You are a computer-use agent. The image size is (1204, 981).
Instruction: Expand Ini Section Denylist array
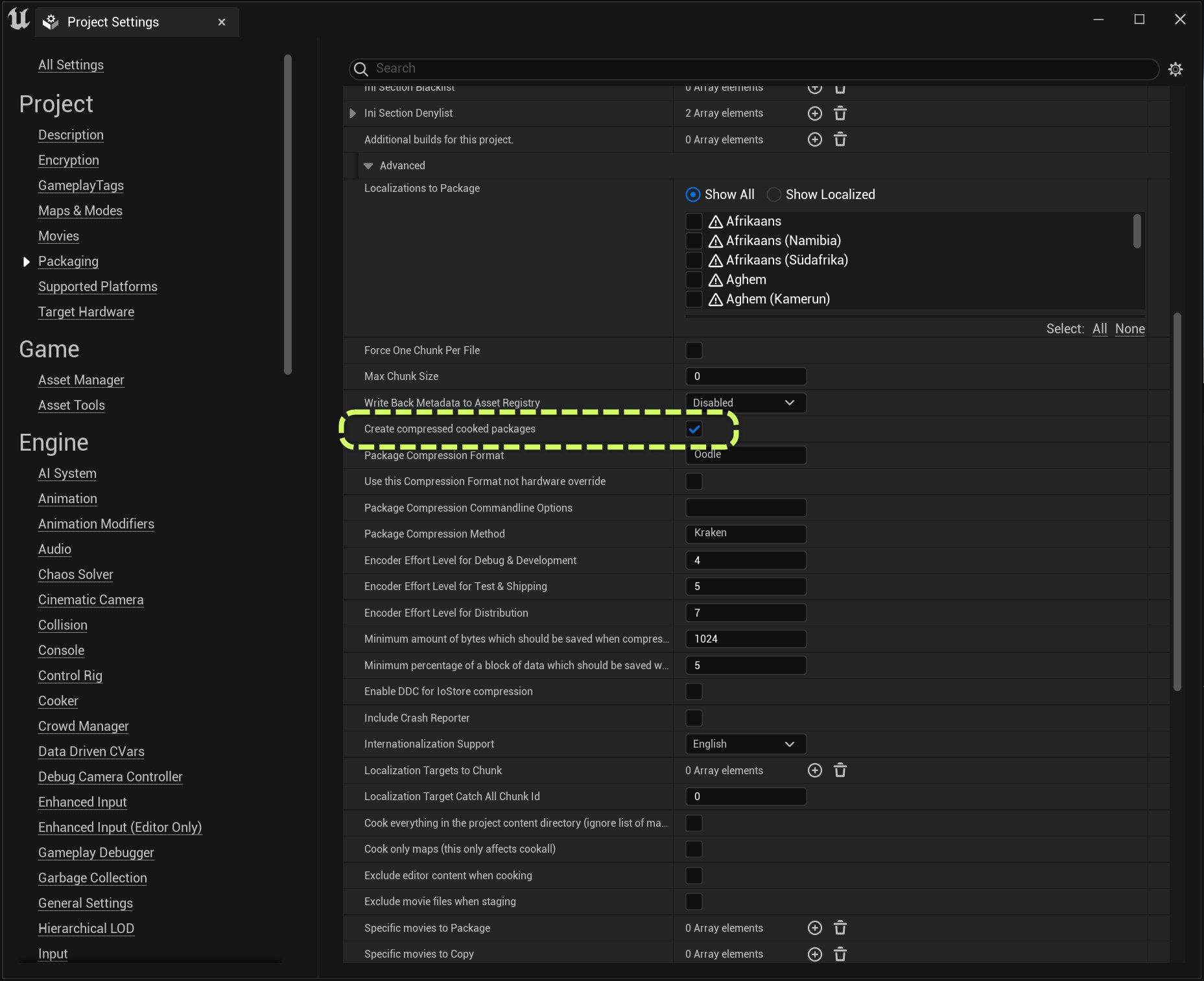[353, 113]
